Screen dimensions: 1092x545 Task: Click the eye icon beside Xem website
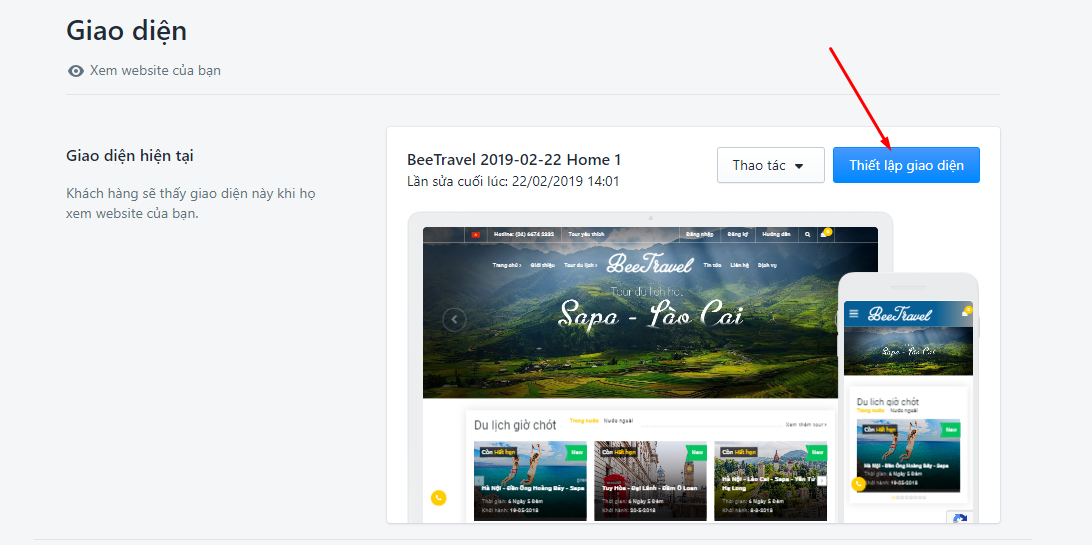coord(76,71)
